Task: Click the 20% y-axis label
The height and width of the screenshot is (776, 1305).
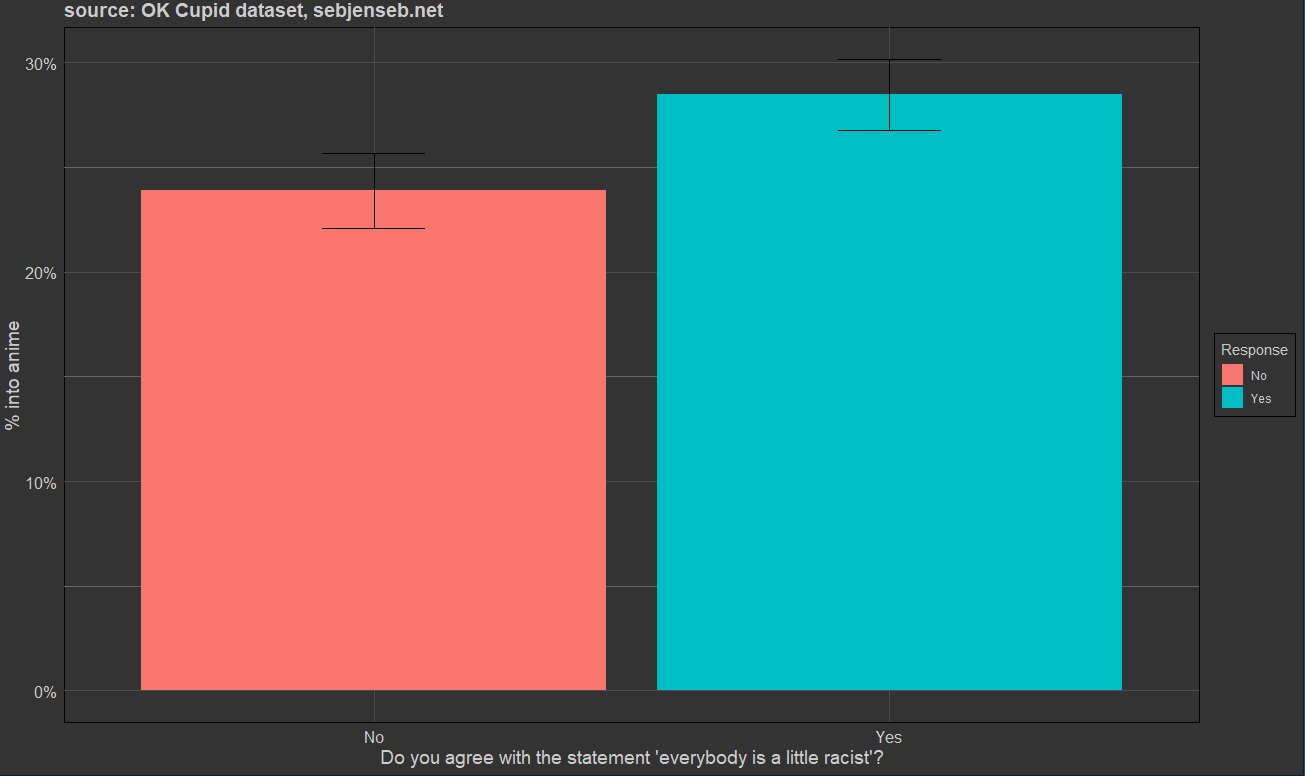Action: [x=42, y=273]
